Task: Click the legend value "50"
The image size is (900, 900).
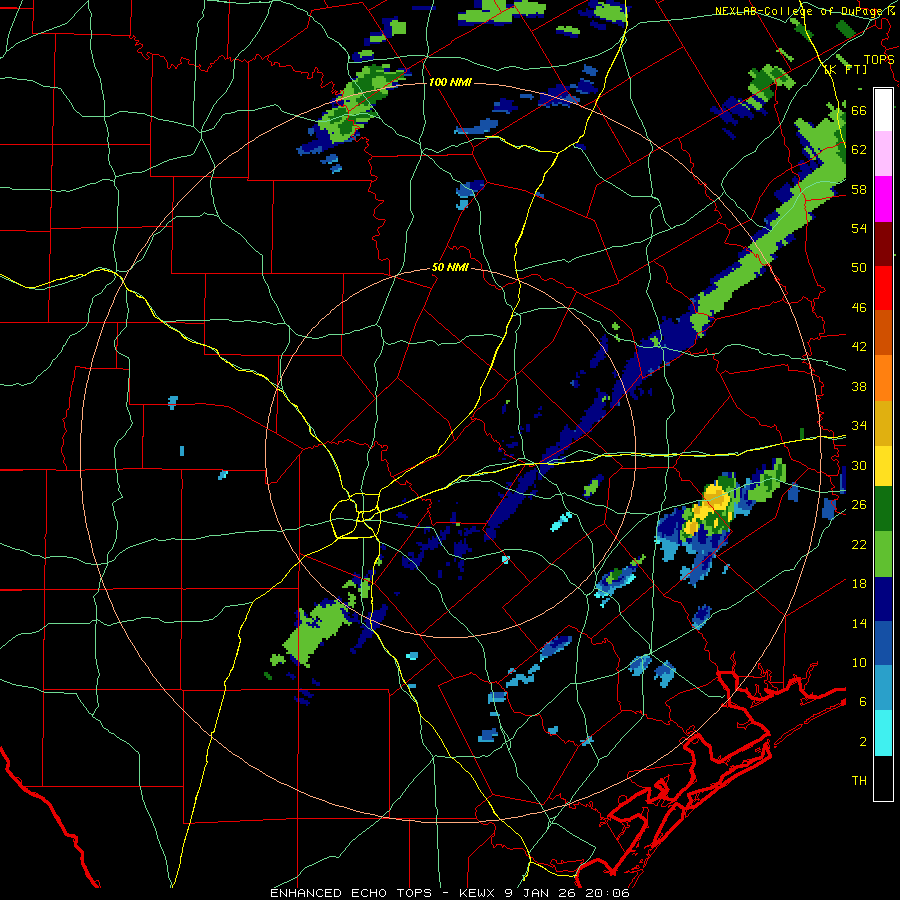Action: coord(859,268)
